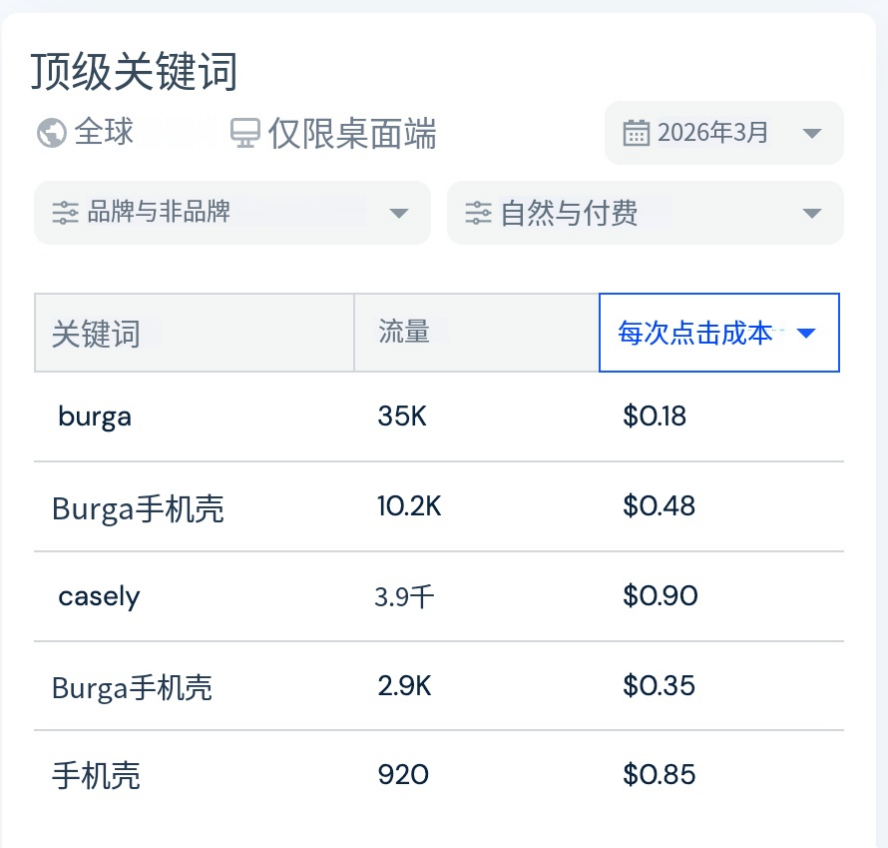Open the burga keyword row
The image size is (888, 848).
pyautogui.click(x=439, y=416)
